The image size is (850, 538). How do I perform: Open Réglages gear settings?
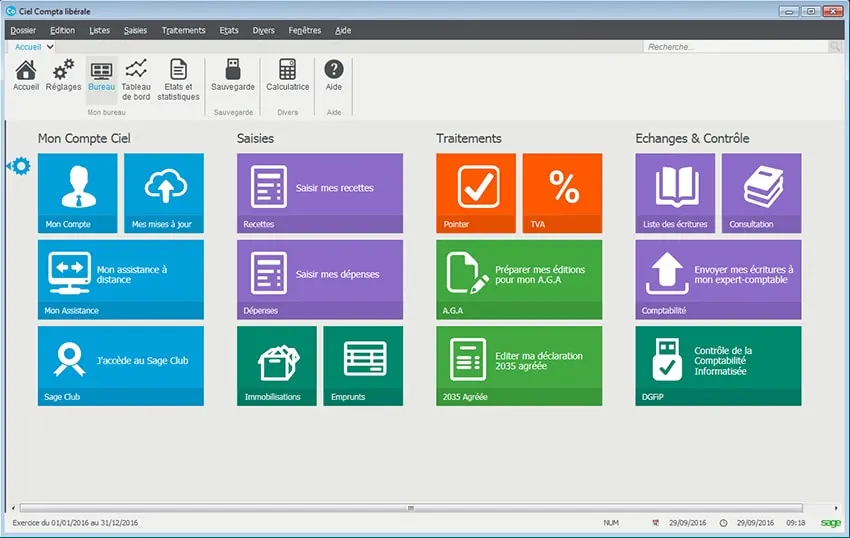pyautogui.click(x=63, y=75)
